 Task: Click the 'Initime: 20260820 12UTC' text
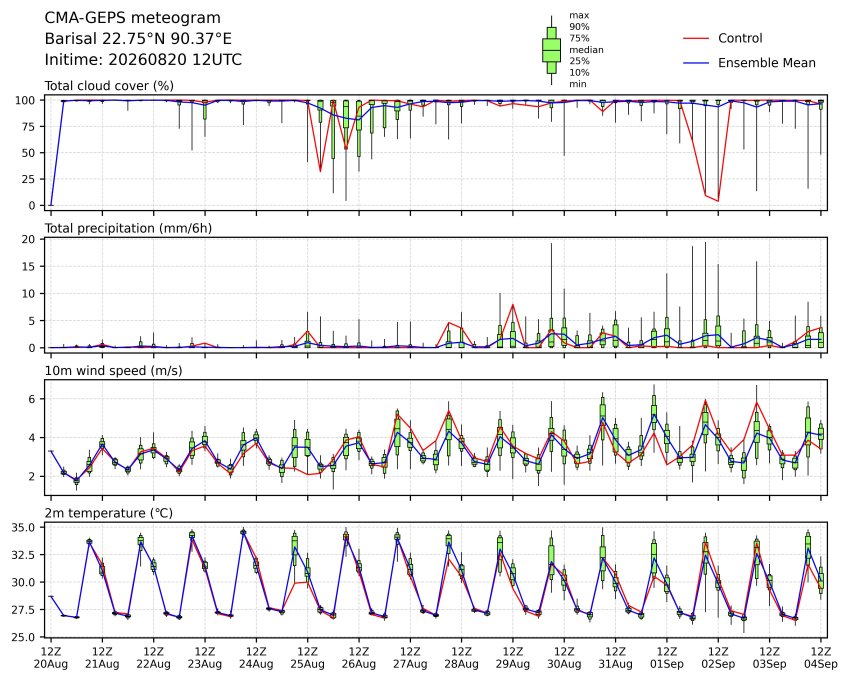pos(143,60)
